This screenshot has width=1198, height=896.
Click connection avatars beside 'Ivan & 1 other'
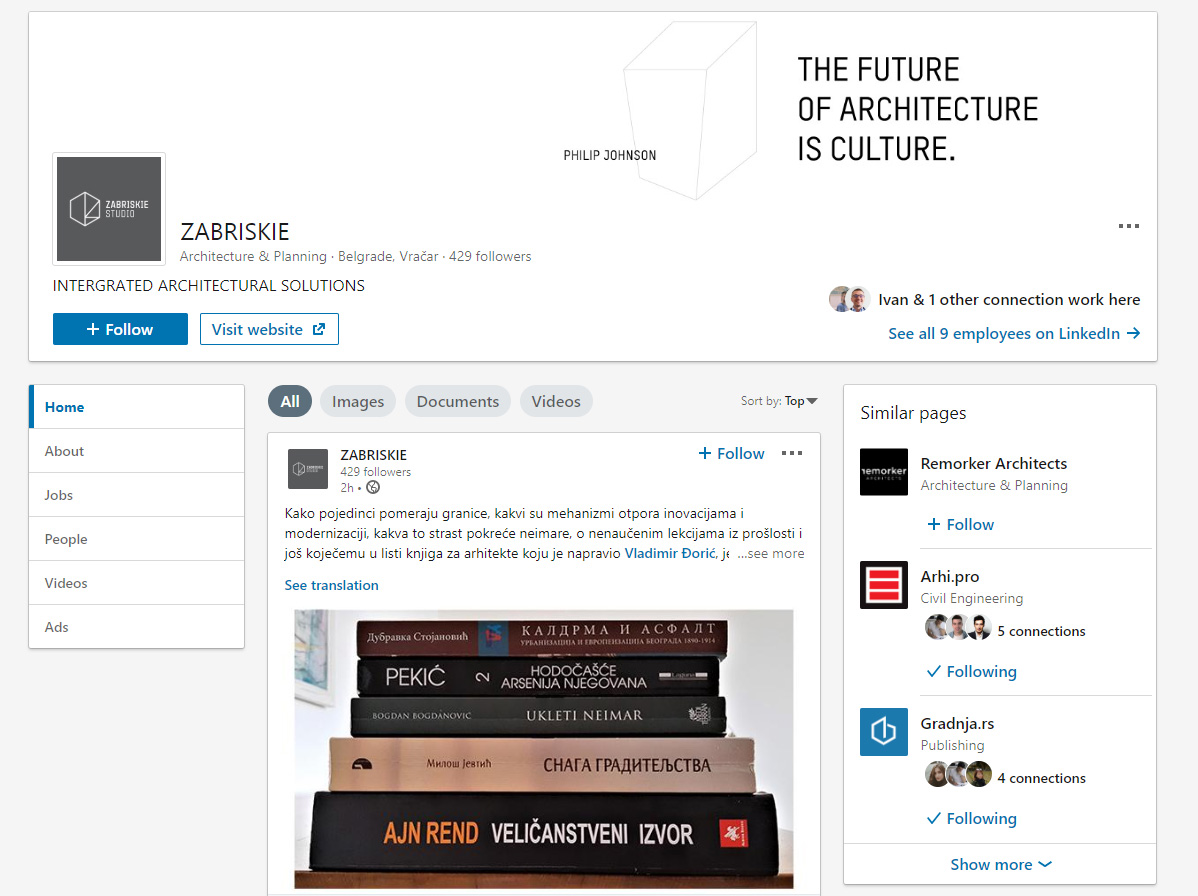pyautogui.click(x=849, y=299)
